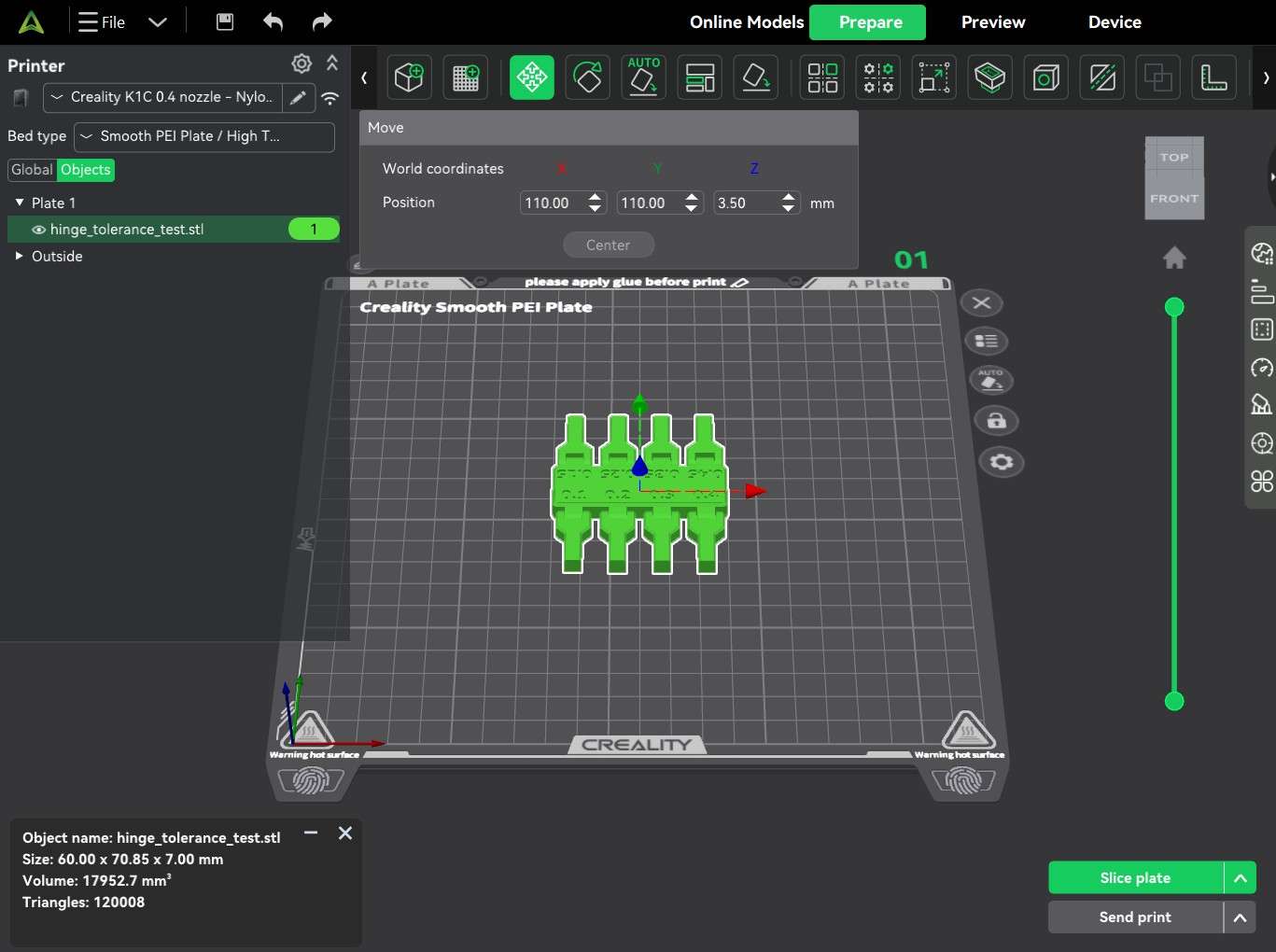Image resolution: width=1276 pixels, height=952 pixels.
Task: Switch to the Preview tab
Action: click(x=993, y=22)
